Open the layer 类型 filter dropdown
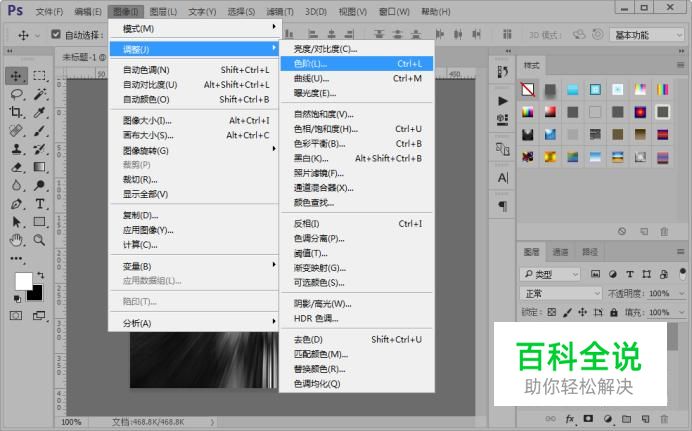The width and height of the screenshot is (692, 431). [x=549, y=274]
